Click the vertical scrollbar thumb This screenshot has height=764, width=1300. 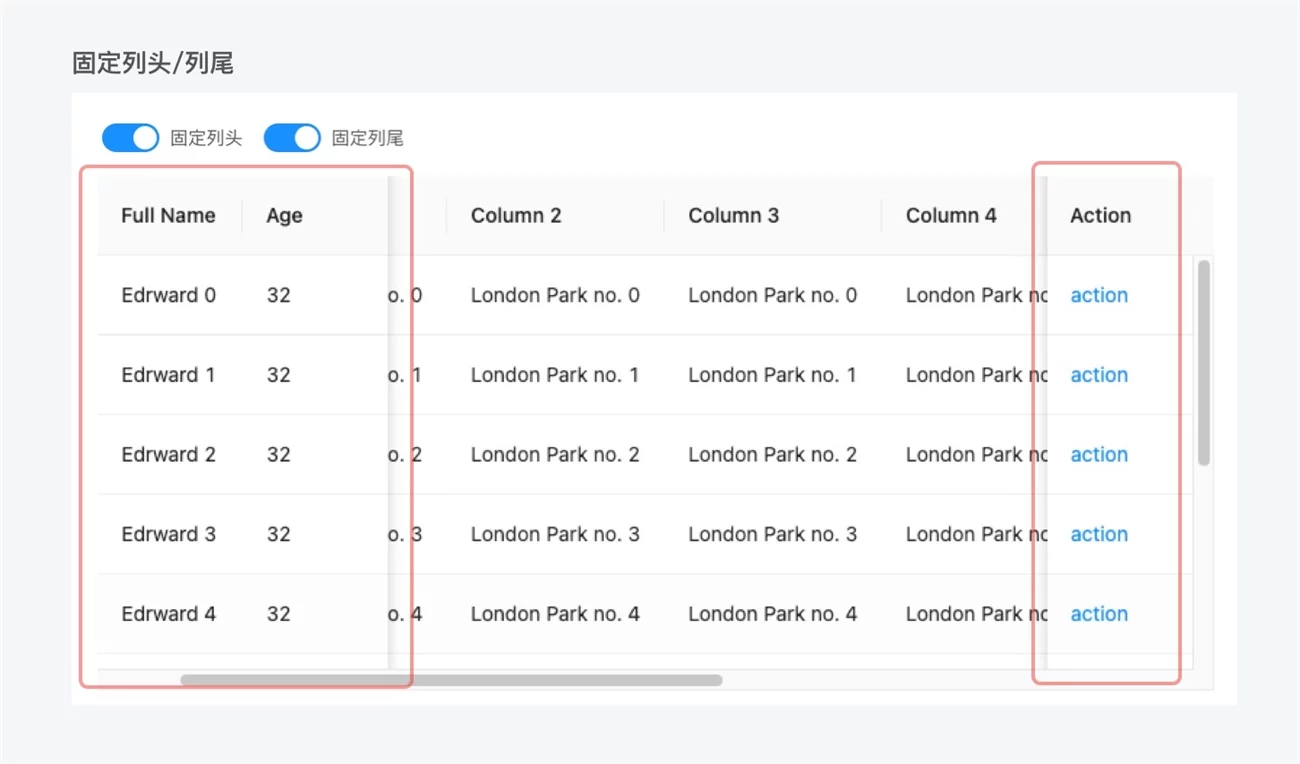[x=1204, y=362]
